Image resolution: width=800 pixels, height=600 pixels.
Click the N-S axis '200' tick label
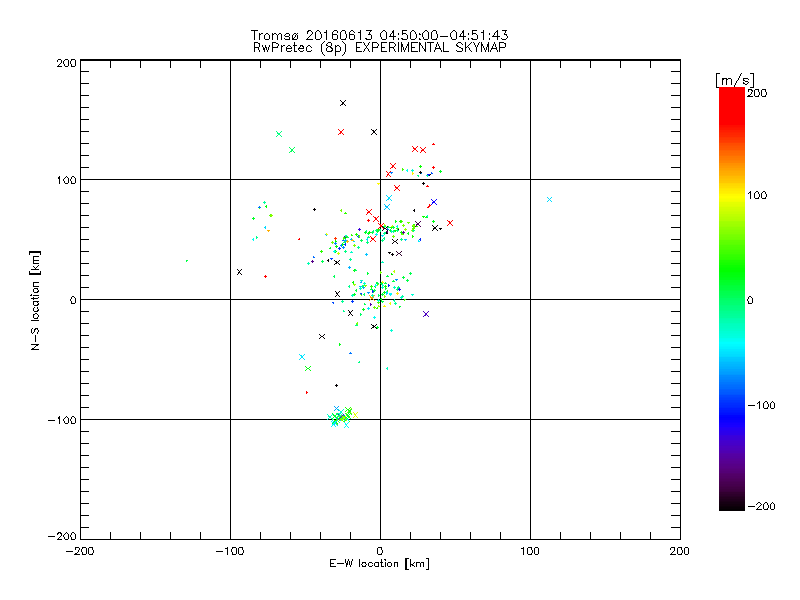click(x=66, y=63)
